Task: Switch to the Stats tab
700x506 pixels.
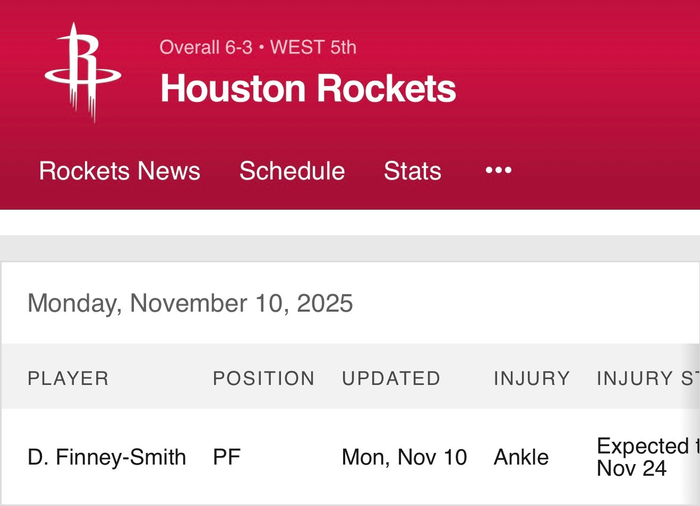Action: (x=412, y=171)
